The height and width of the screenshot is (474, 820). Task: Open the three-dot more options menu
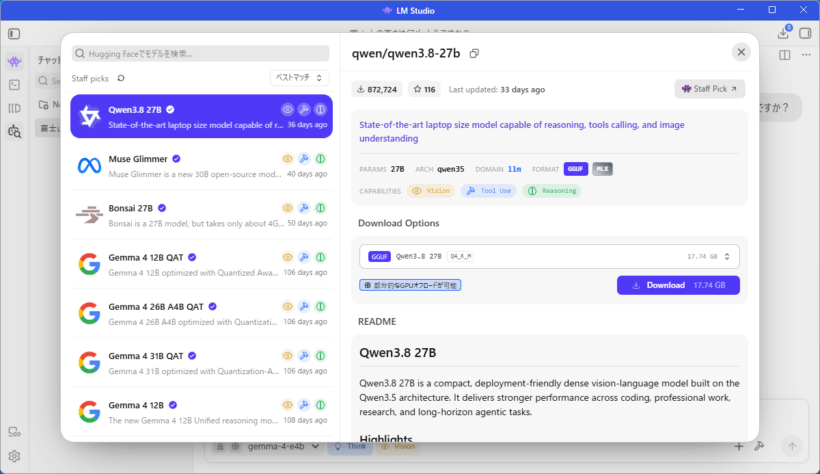tap(806, 55)
